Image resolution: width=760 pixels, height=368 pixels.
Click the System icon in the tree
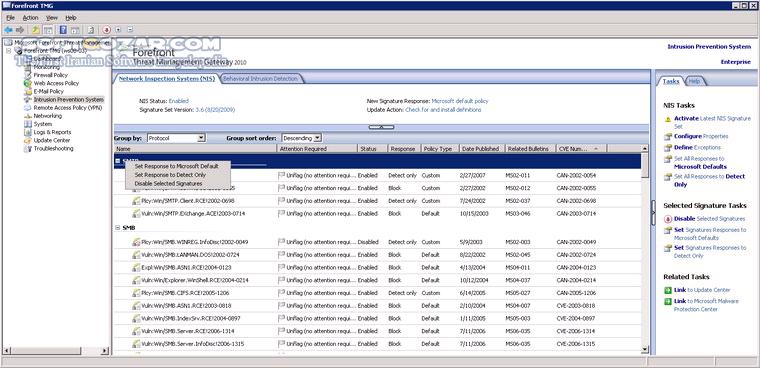tap(28, 124)
